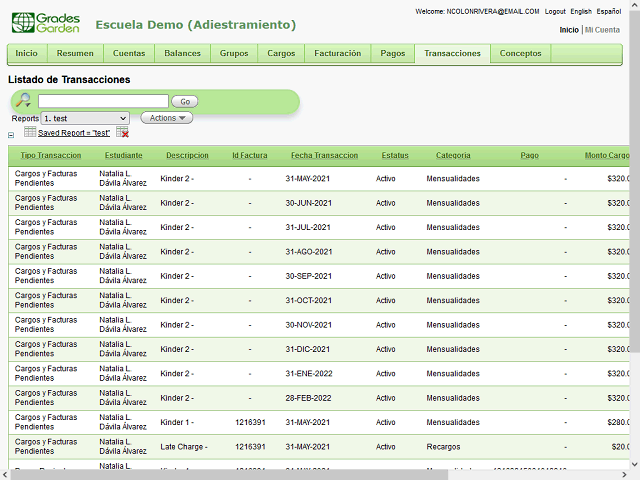The width and height of the screenshot is (640, 480).
Task: Sort by Estudiante column header
Action: 123,156
